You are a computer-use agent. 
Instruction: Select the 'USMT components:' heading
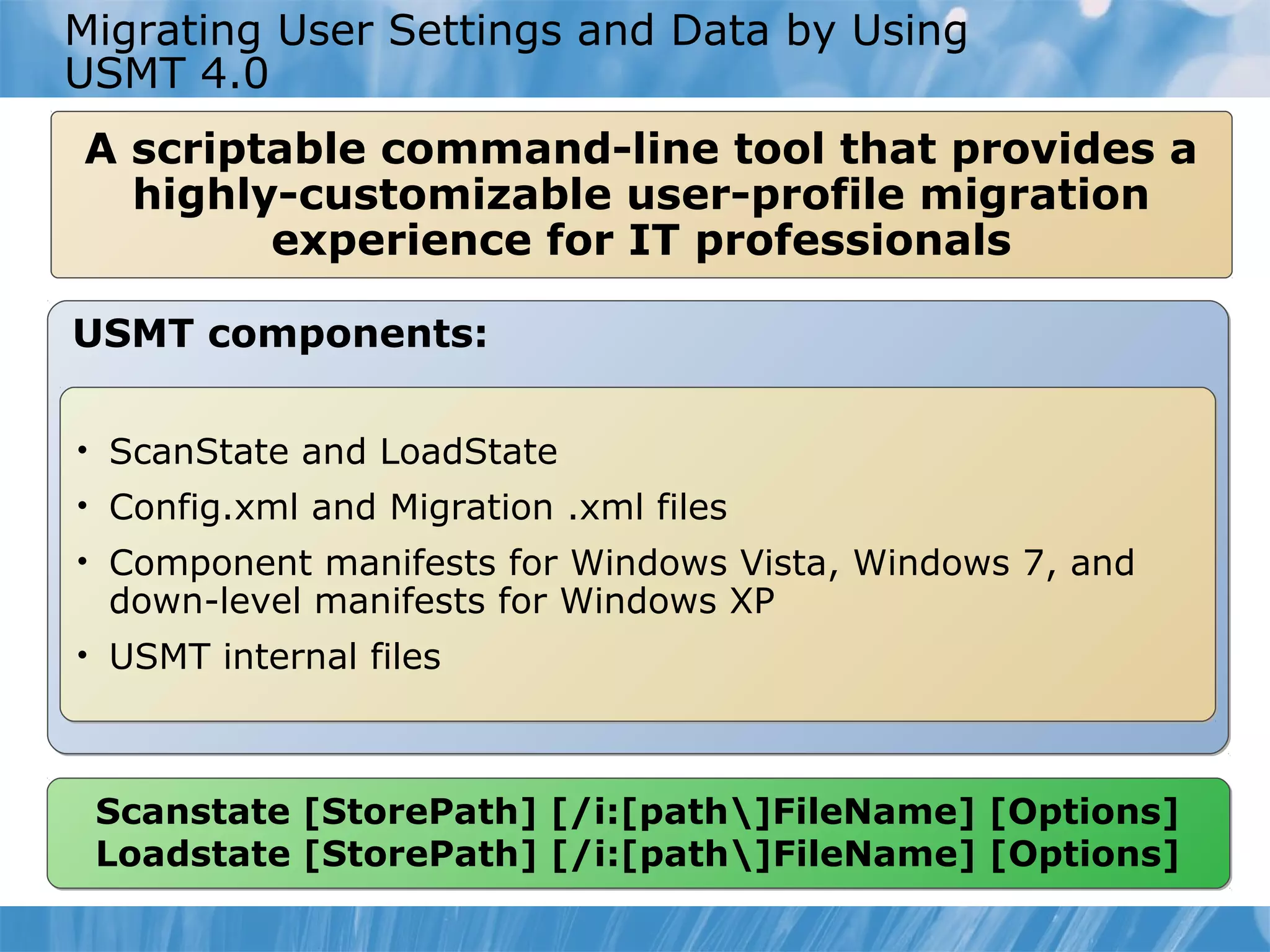pos(280,334)
